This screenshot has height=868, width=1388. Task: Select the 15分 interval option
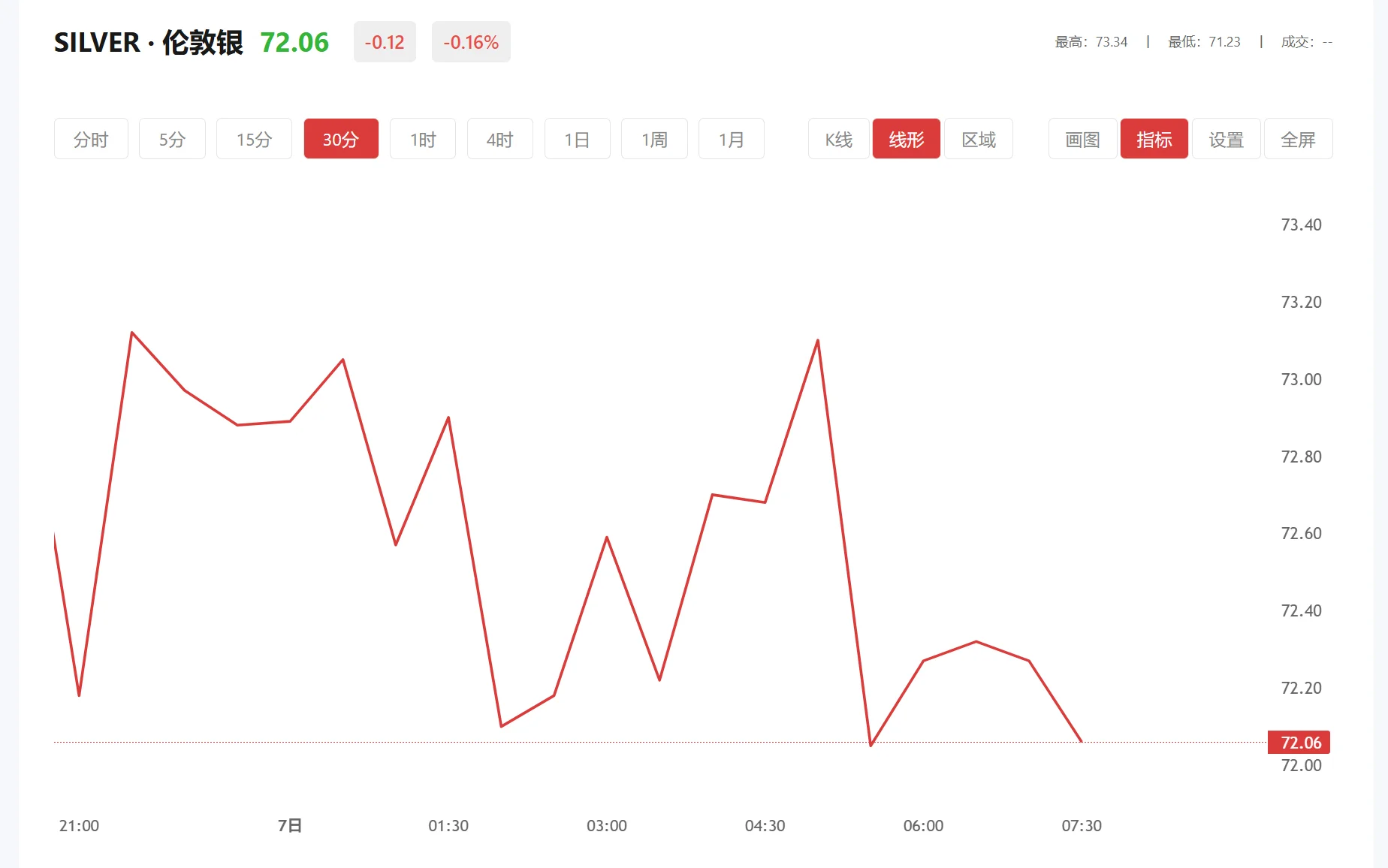pos(253,138)
